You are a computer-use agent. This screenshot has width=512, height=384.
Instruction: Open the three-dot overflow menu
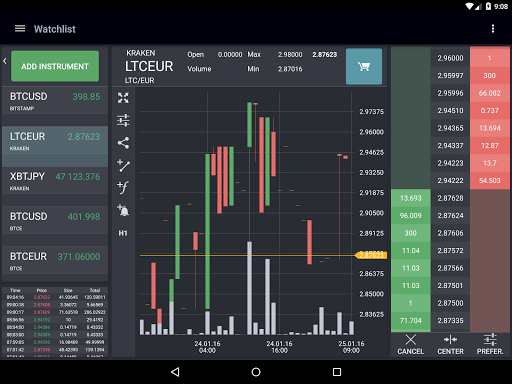coord(493,29)
